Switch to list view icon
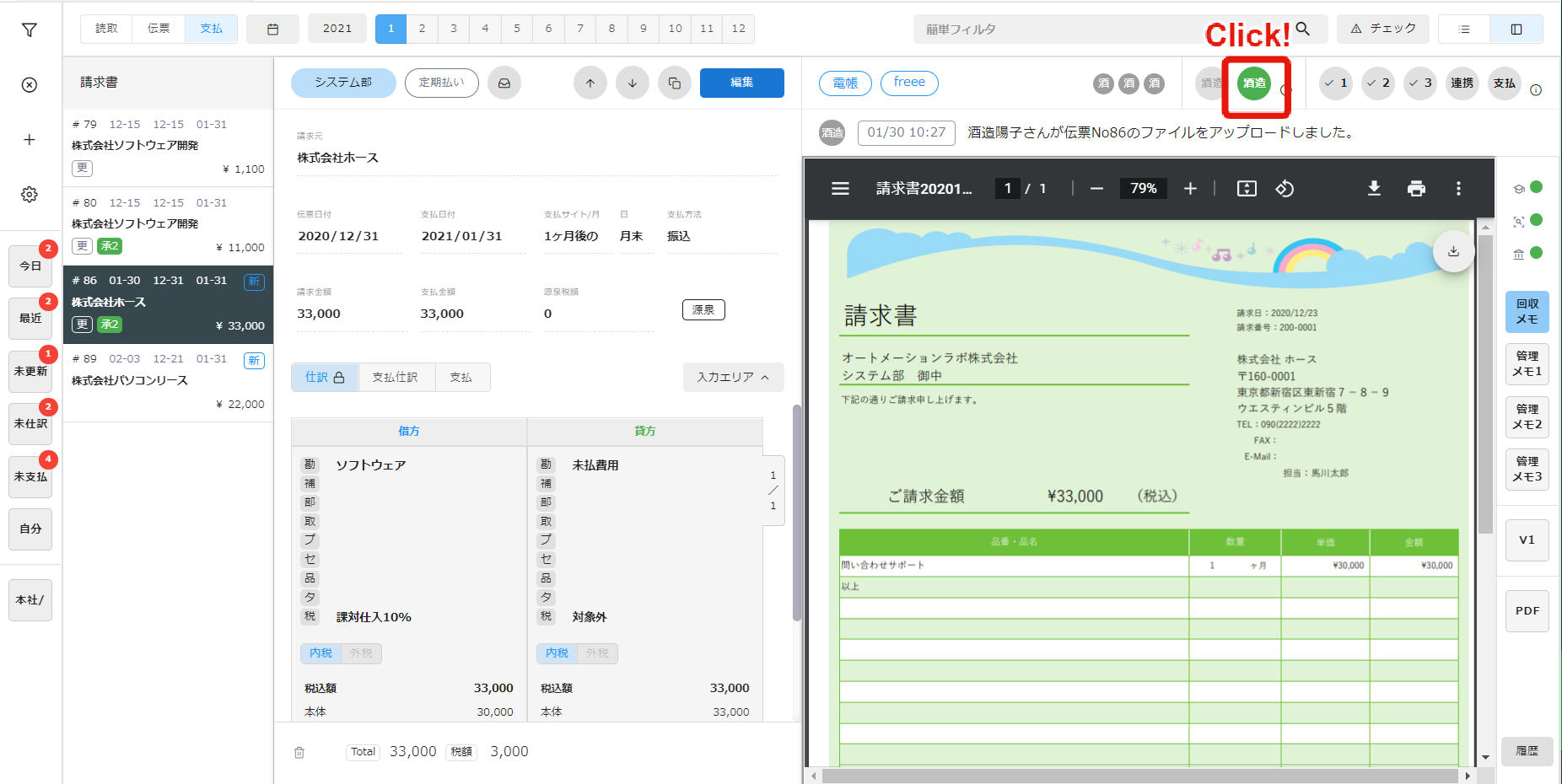 point(1464,29)
